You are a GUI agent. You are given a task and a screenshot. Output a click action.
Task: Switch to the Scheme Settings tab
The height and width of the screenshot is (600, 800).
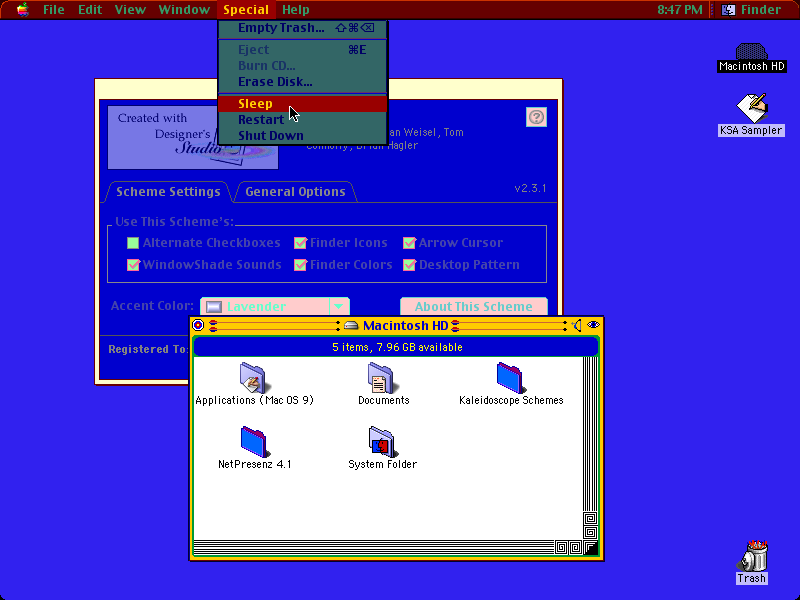coord(168,192)
